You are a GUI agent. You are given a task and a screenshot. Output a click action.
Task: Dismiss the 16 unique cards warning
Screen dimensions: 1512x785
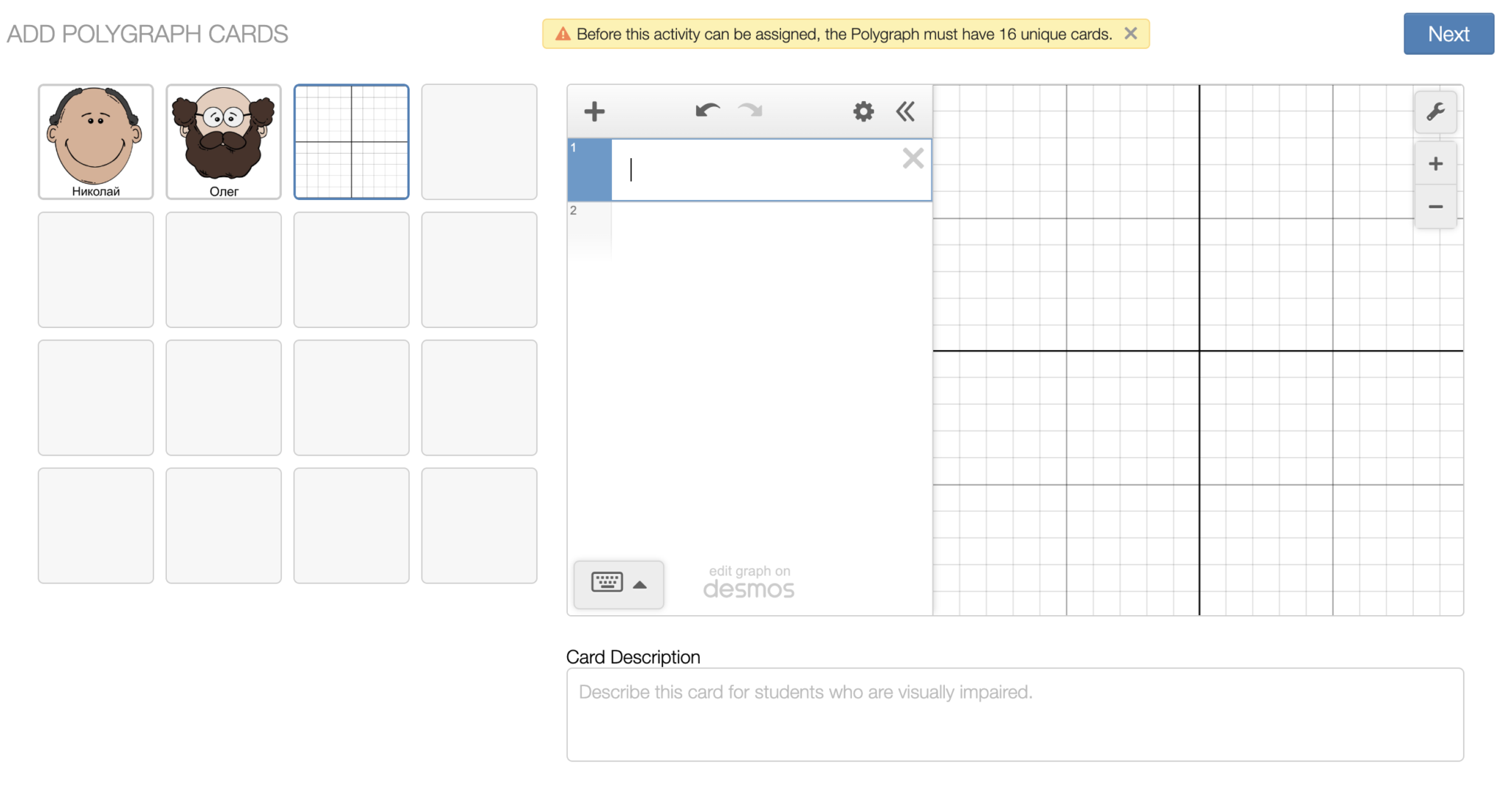coord(1130,33)
